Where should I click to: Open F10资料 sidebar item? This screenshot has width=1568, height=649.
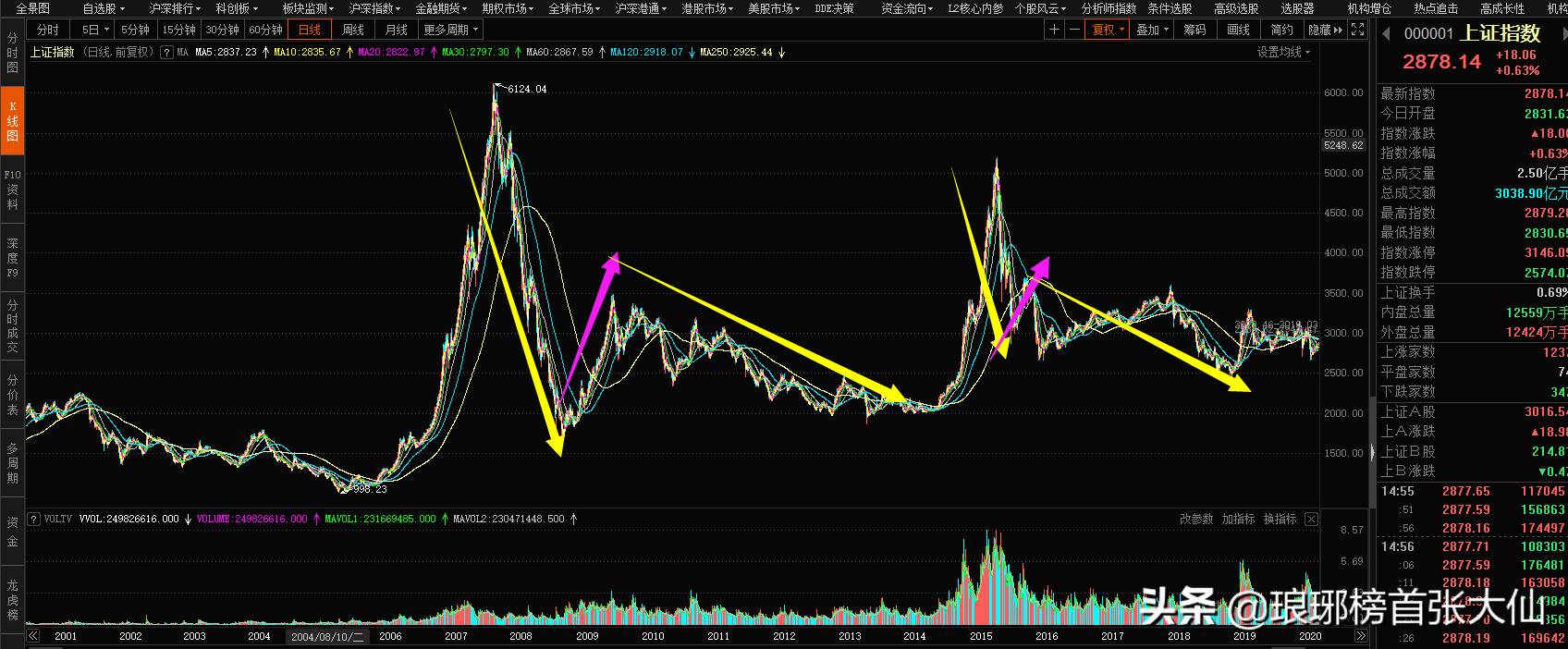point(12,190)
